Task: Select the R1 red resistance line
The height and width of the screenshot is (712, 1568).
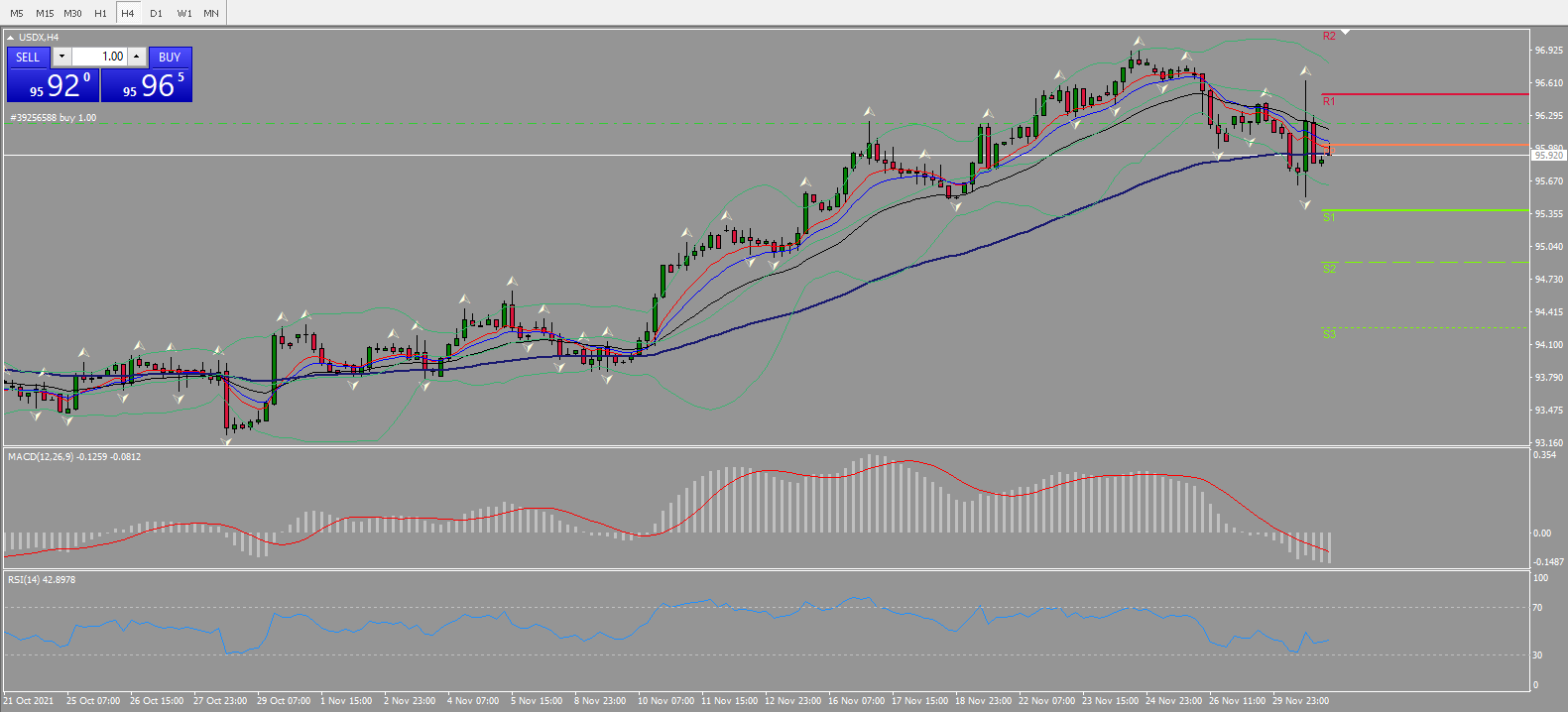Action: click(1425, 94)
